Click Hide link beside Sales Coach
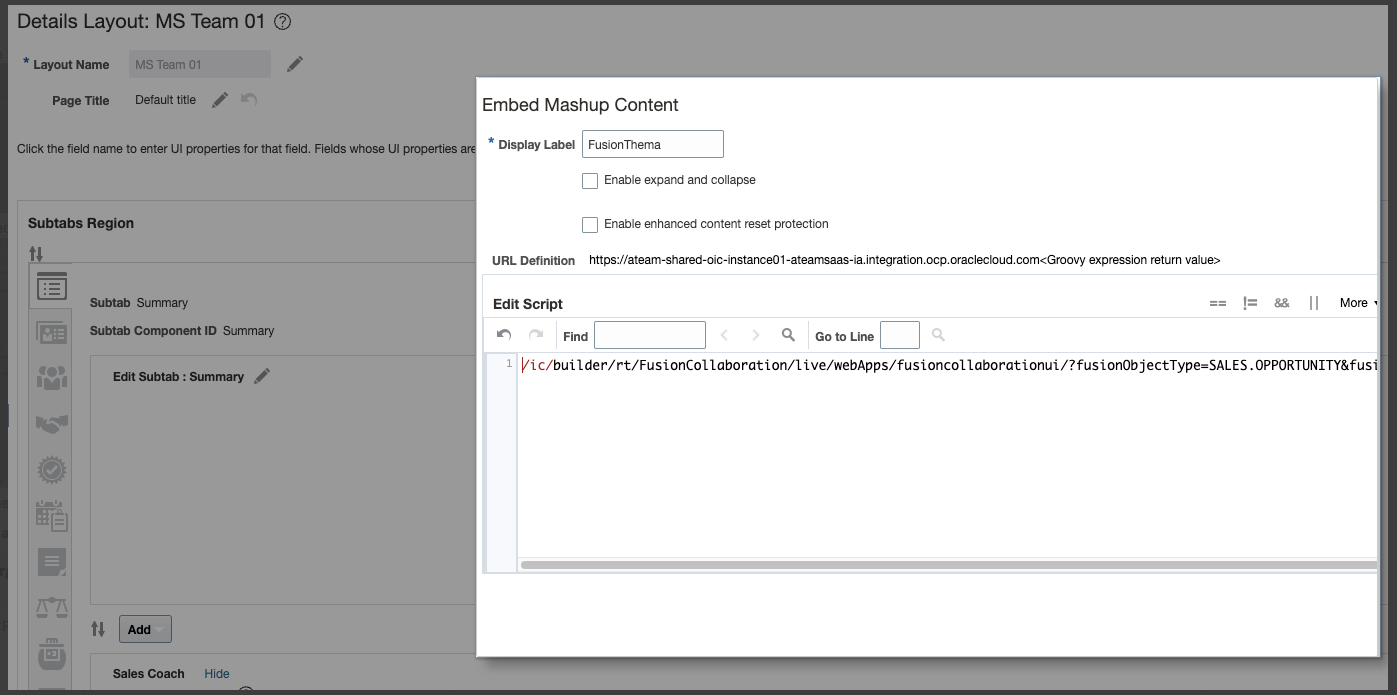 coord(217,674)
